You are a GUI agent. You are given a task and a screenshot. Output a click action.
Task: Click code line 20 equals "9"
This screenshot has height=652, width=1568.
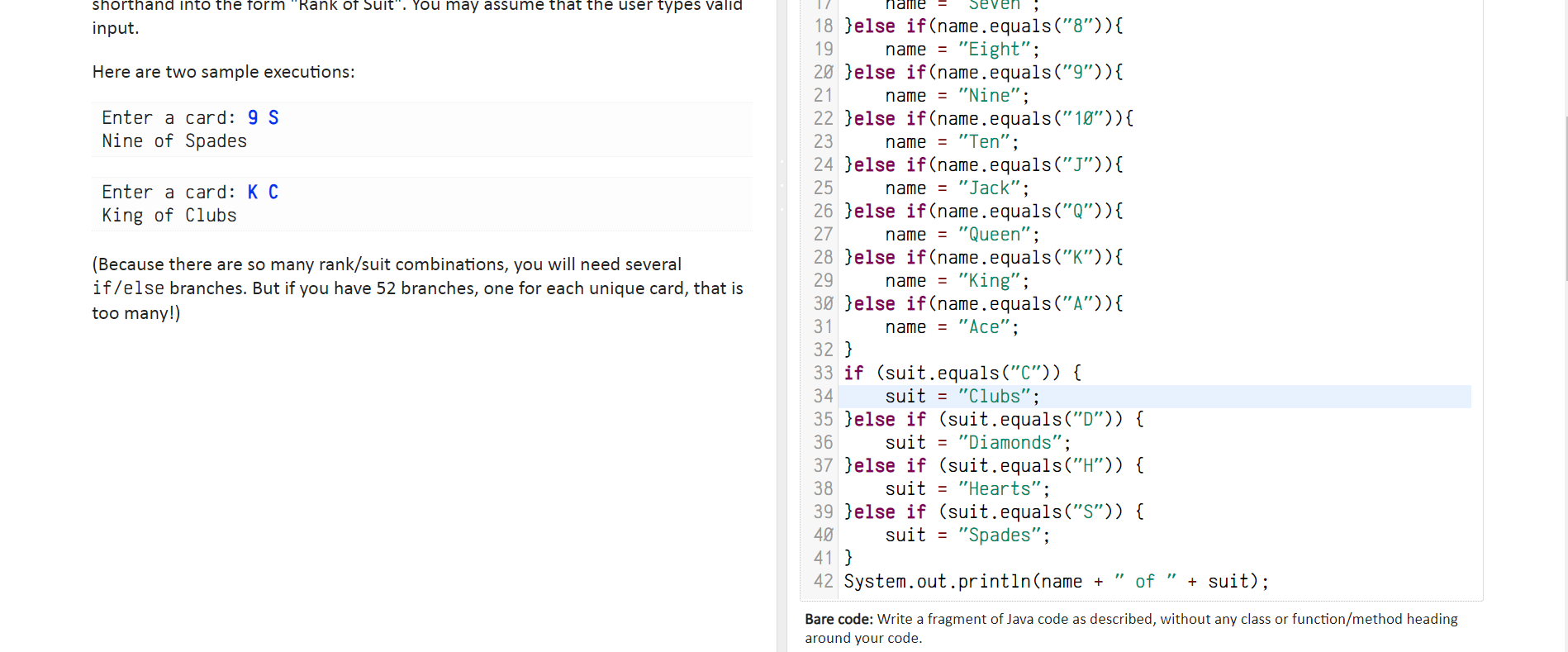click(x=983, y=72)
